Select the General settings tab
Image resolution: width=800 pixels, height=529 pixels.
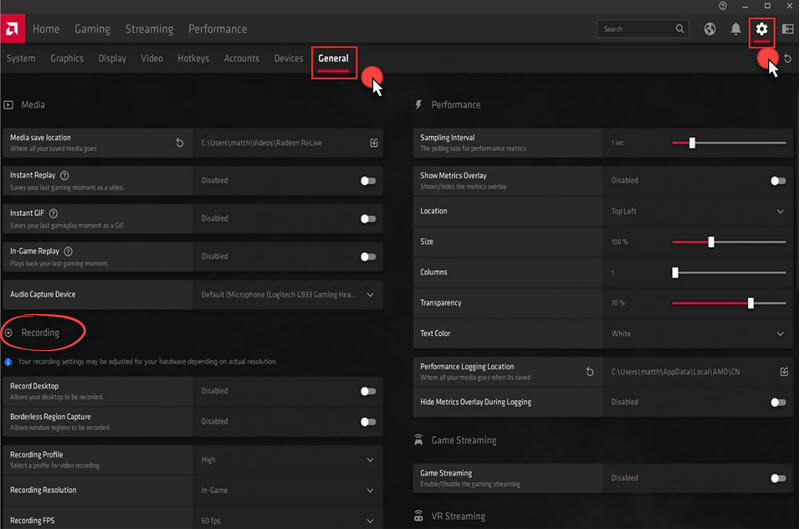point(334,58)
